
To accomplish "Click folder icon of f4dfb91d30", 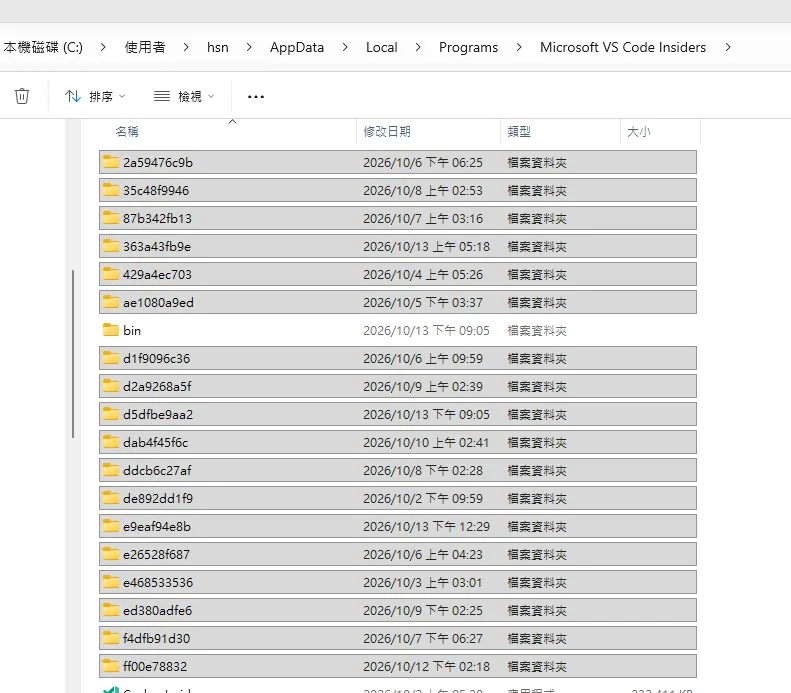I will [110, 638].
